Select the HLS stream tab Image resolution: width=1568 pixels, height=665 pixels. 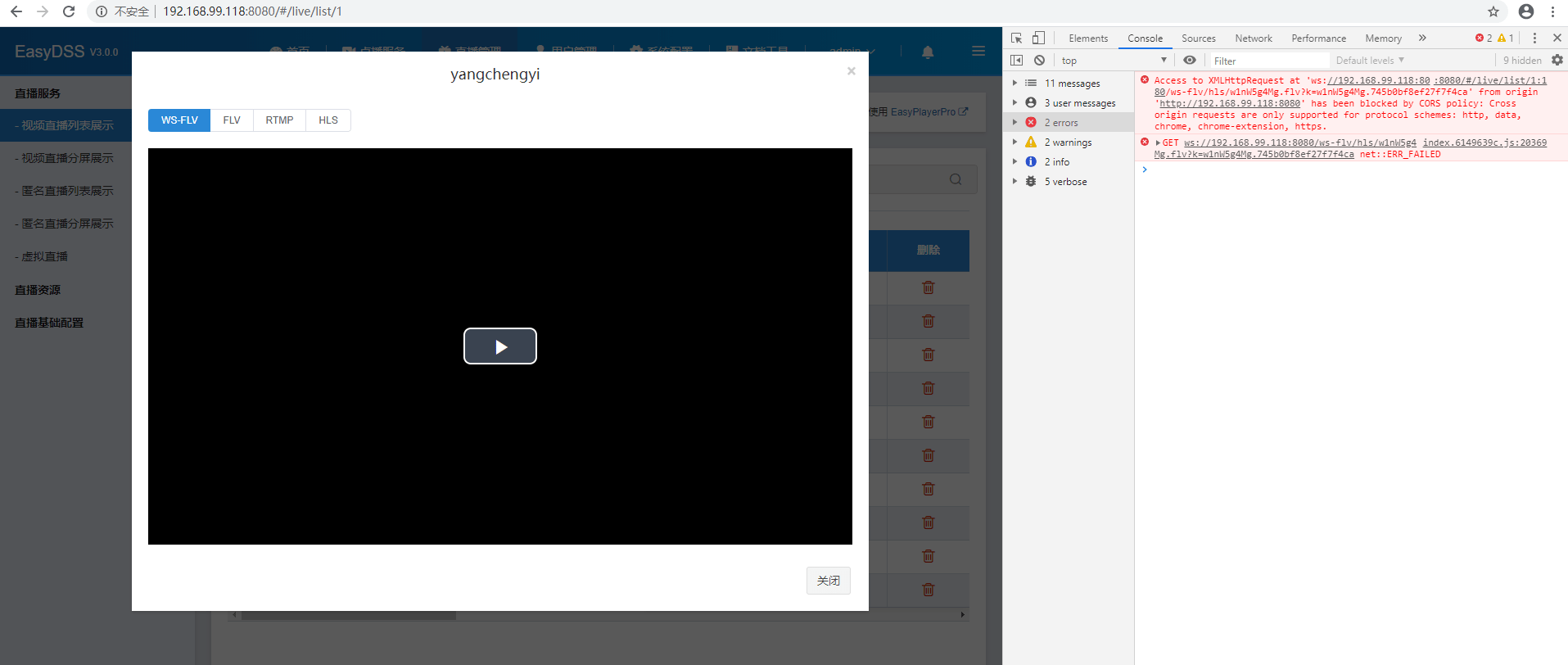[328, 120]
